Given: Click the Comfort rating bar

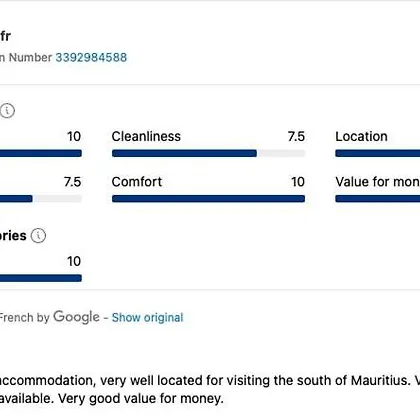Looking at the screenshot, I should click(208, 199).
